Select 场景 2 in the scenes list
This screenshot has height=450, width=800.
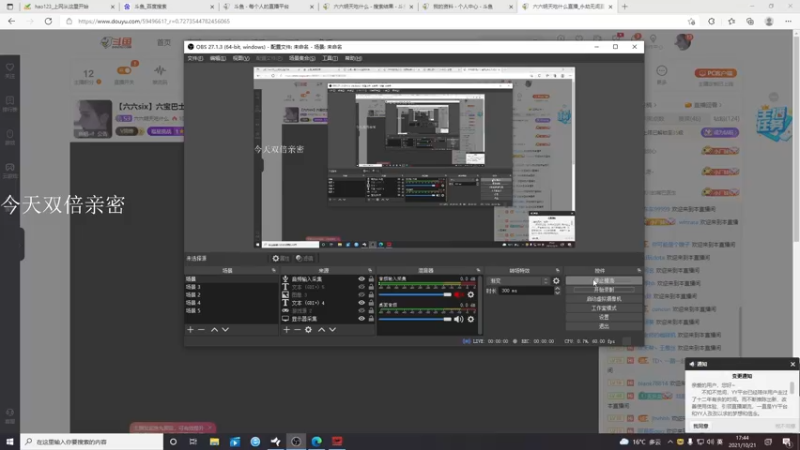(x=231, y=295)
